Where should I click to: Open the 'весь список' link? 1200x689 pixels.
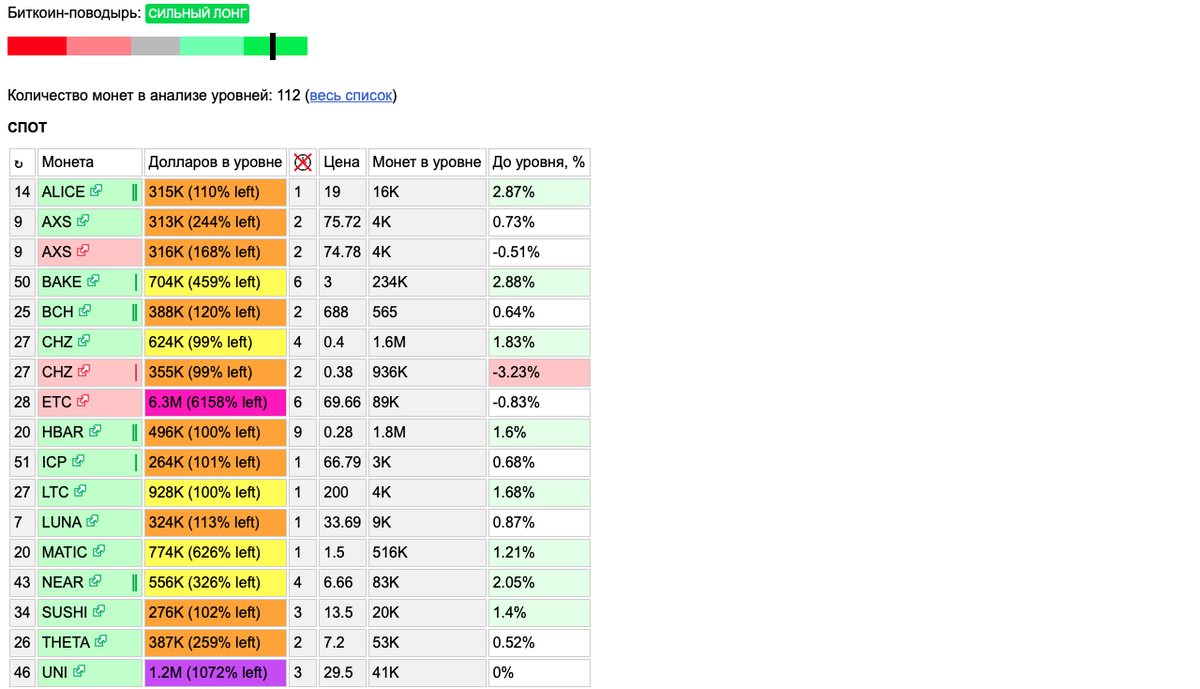[351, 95]
